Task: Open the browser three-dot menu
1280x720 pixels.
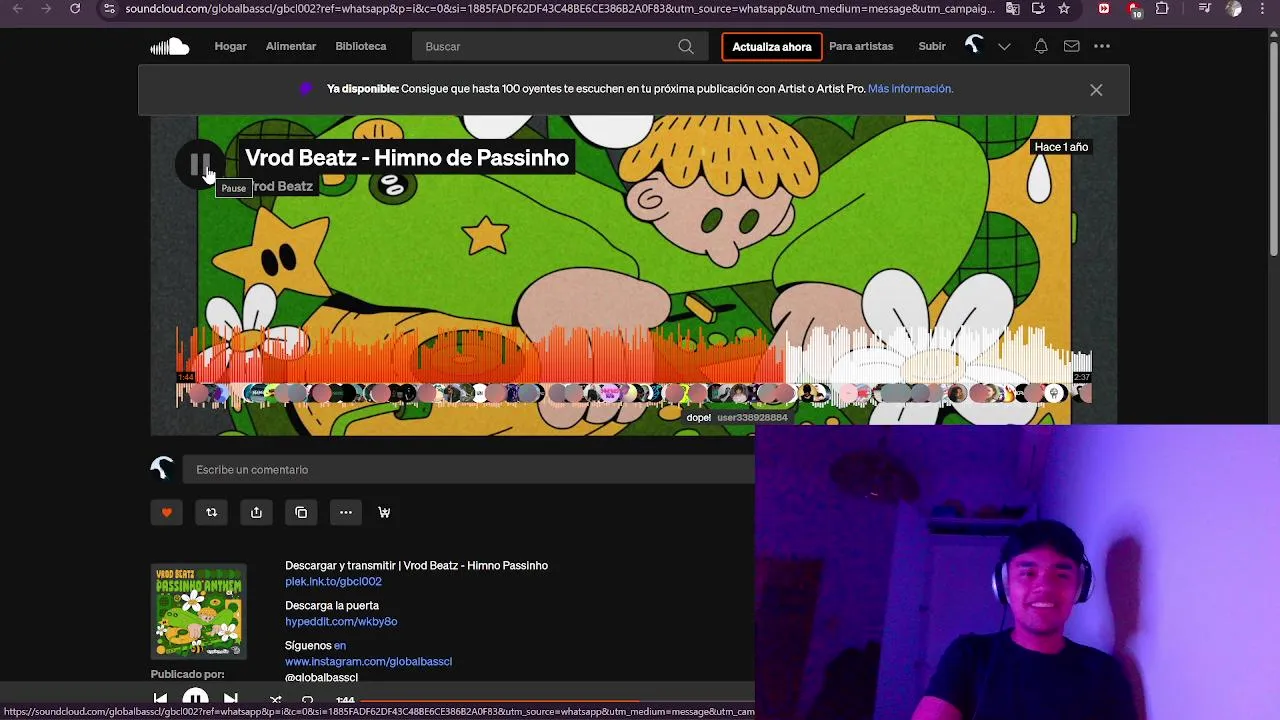Action: coord(1263,9)
